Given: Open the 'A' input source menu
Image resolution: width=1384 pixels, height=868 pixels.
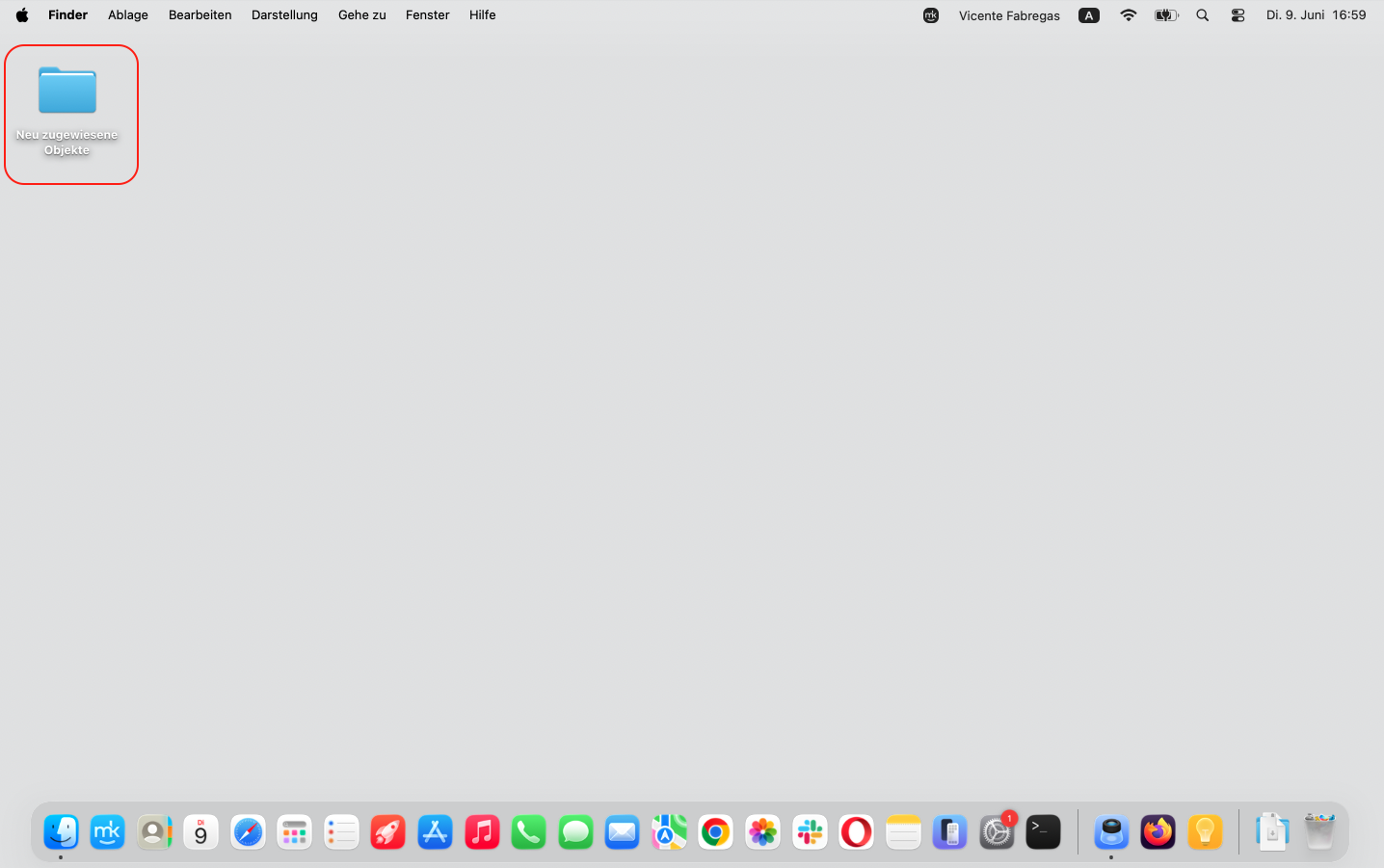Looking at the screenshot, I should pyautogui.click(x=1089, y=15).
